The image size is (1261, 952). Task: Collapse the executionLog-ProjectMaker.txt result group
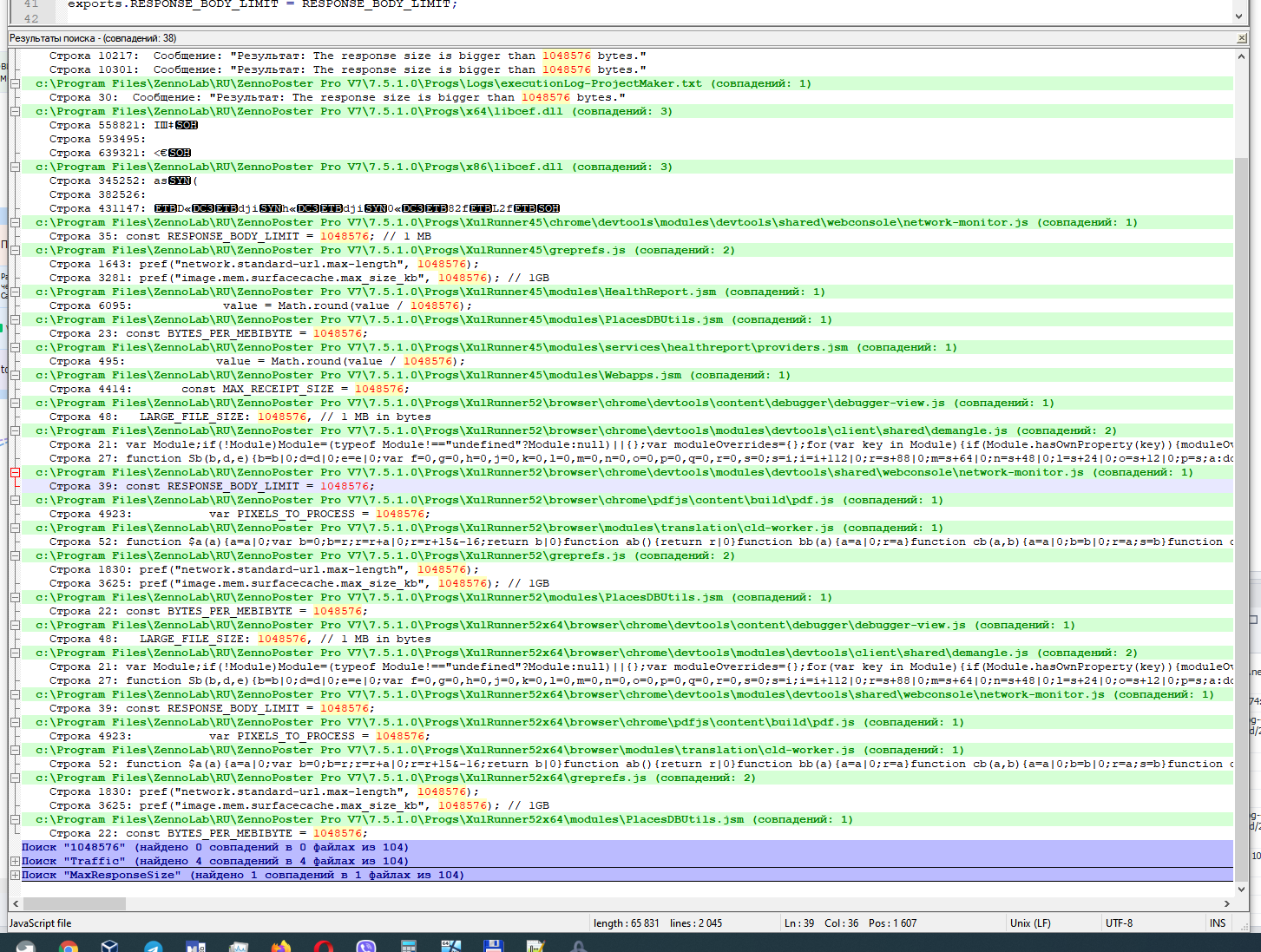(15, 83)
